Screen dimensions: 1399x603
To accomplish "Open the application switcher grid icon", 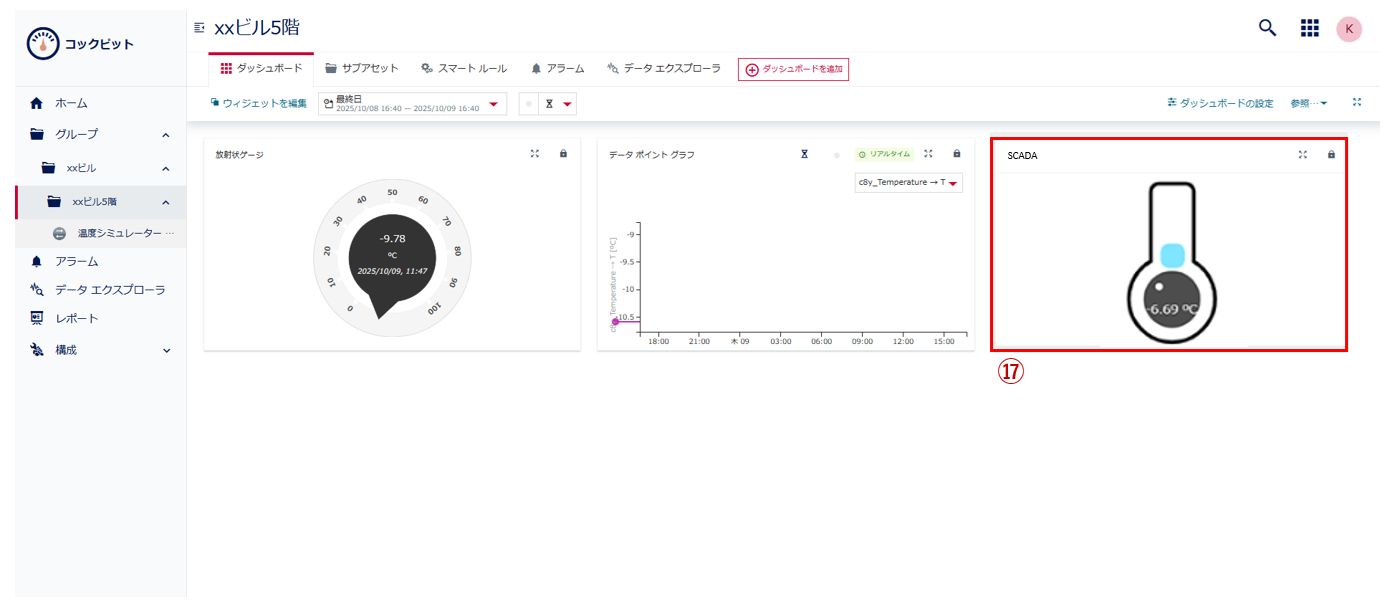I will (x=1309, y=28).
